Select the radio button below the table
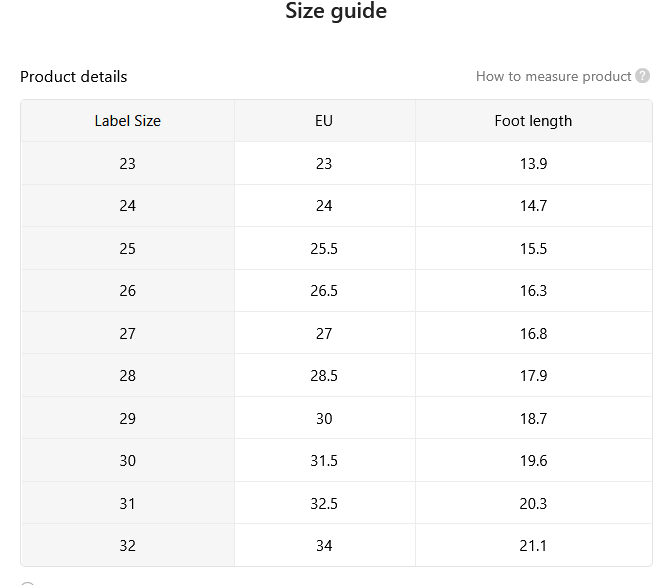661x585 pixels. click(27, 583)
